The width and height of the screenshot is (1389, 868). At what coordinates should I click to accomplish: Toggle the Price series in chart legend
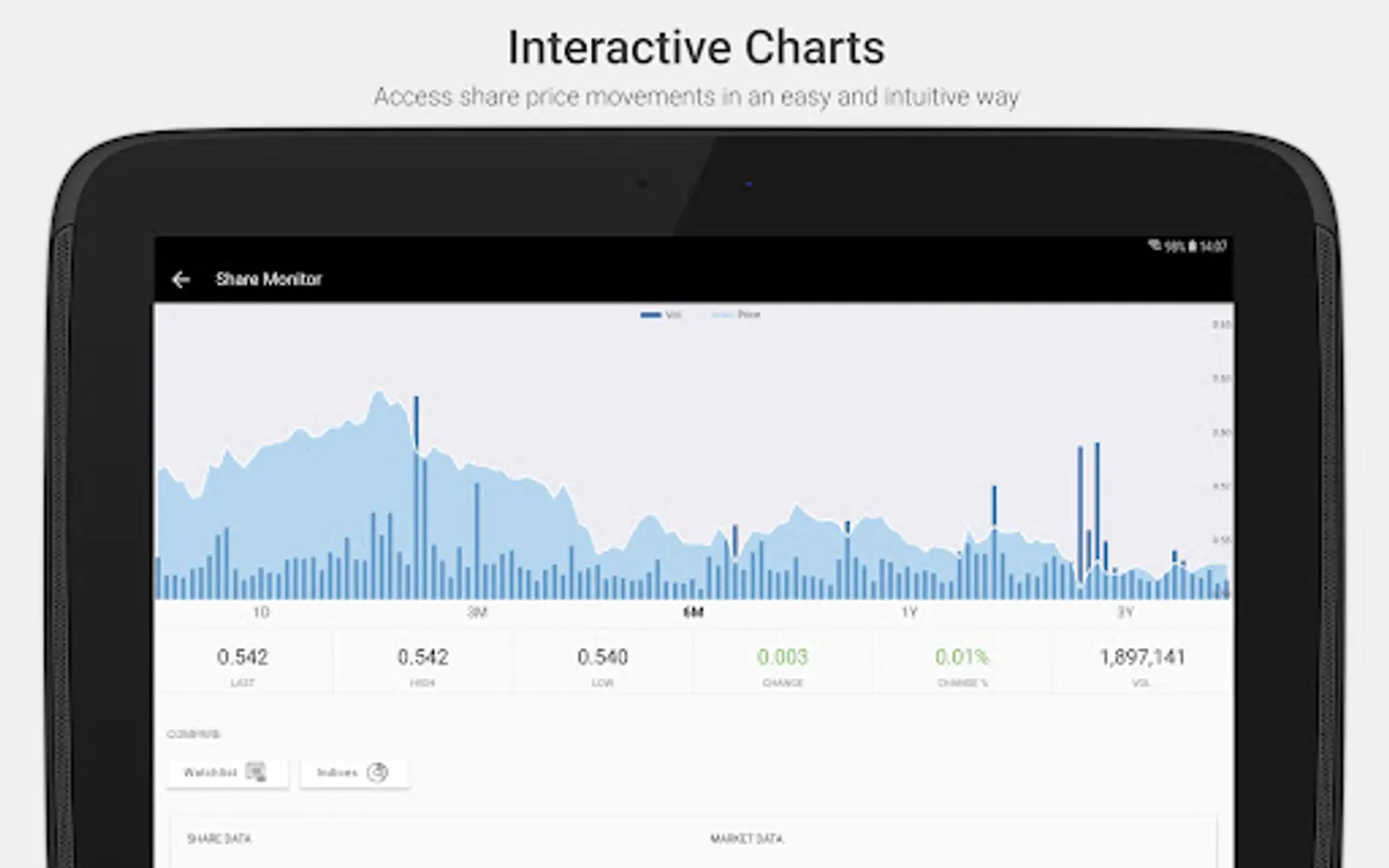point(737,314)
